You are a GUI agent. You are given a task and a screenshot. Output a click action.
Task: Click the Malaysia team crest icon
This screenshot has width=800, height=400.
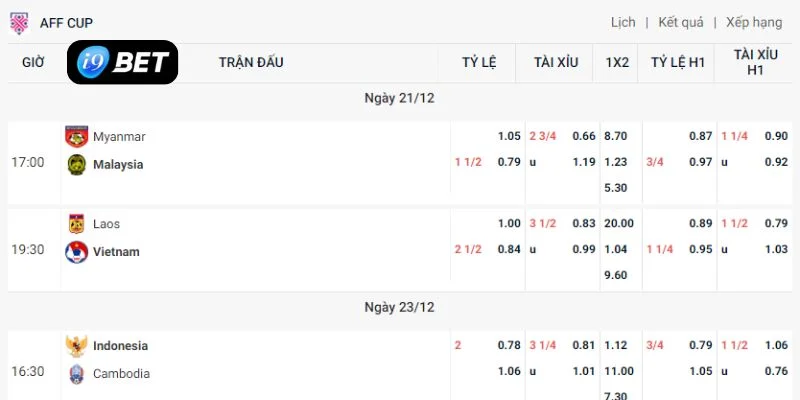click(77, 164)
